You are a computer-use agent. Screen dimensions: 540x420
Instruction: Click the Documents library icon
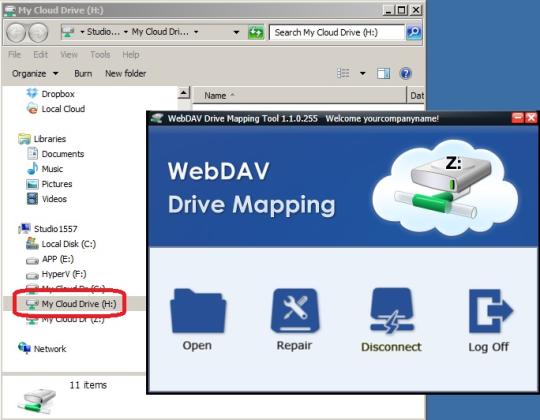[32, 153]
